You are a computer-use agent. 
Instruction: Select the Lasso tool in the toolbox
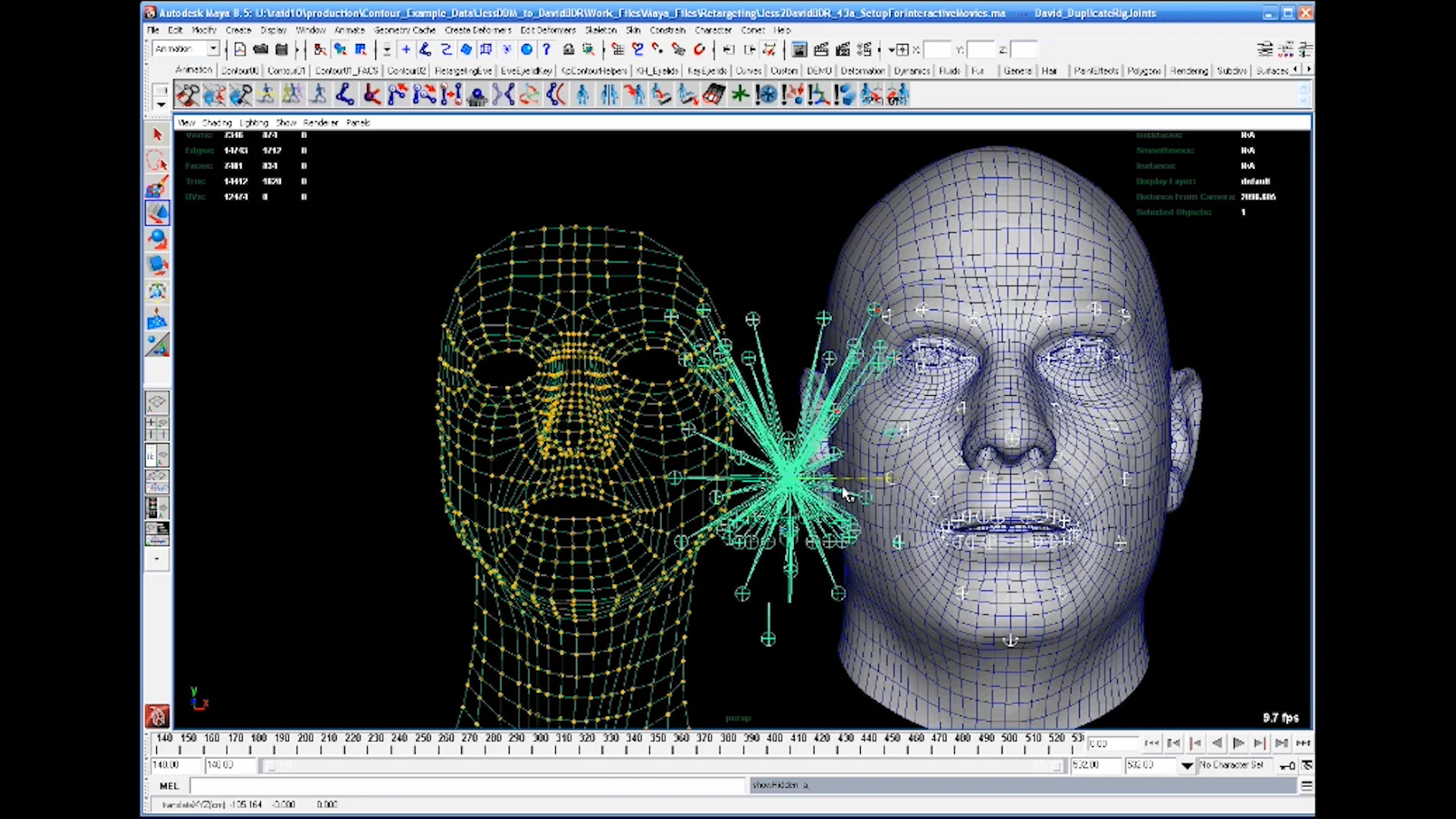point(157,161)
